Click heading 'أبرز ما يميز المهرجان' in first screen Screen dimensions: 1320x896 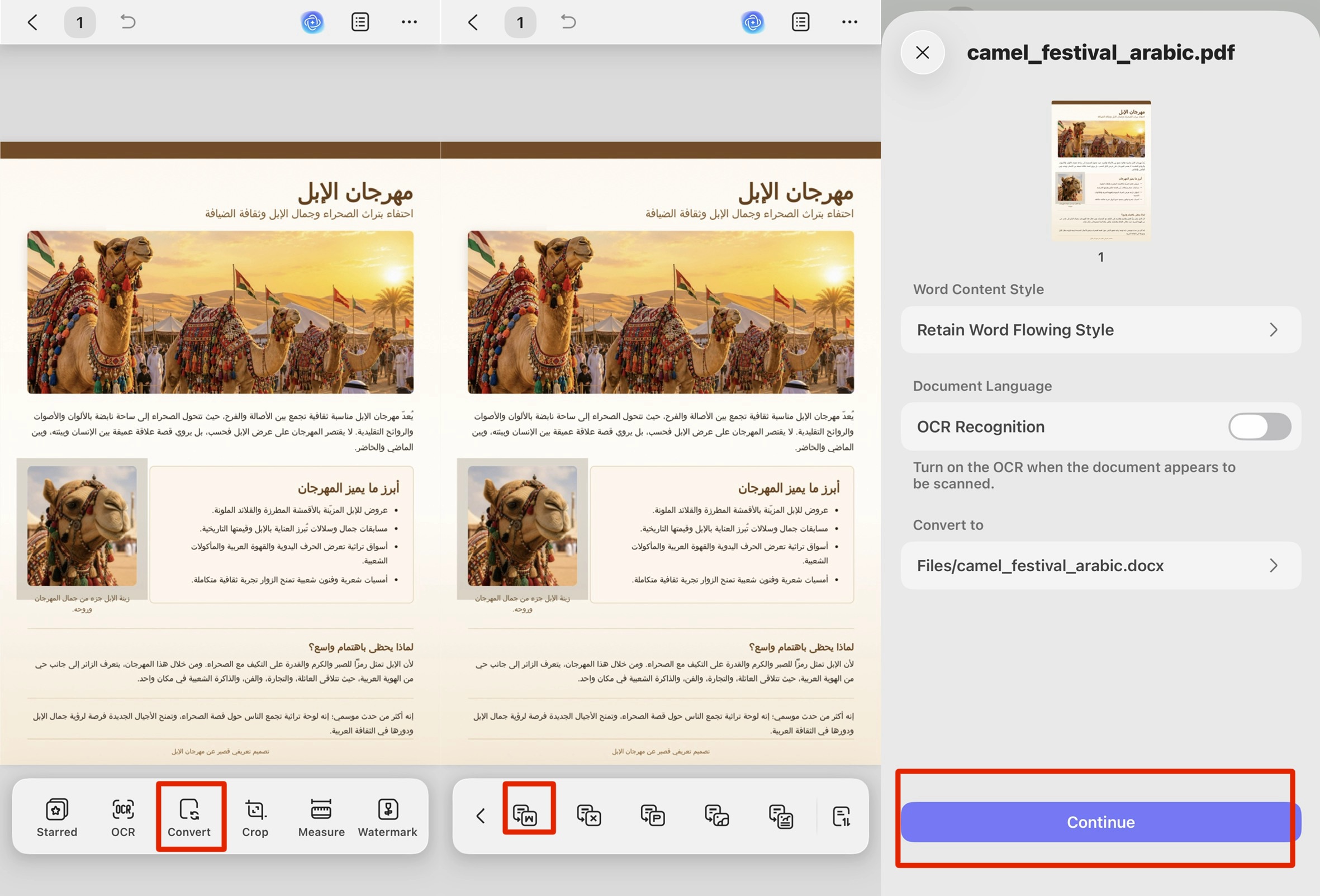348,487
